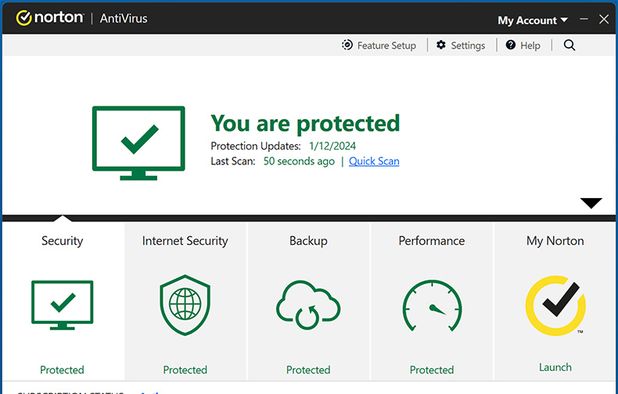
Task: Click the Settings gear icon
Action: (441, 45)
